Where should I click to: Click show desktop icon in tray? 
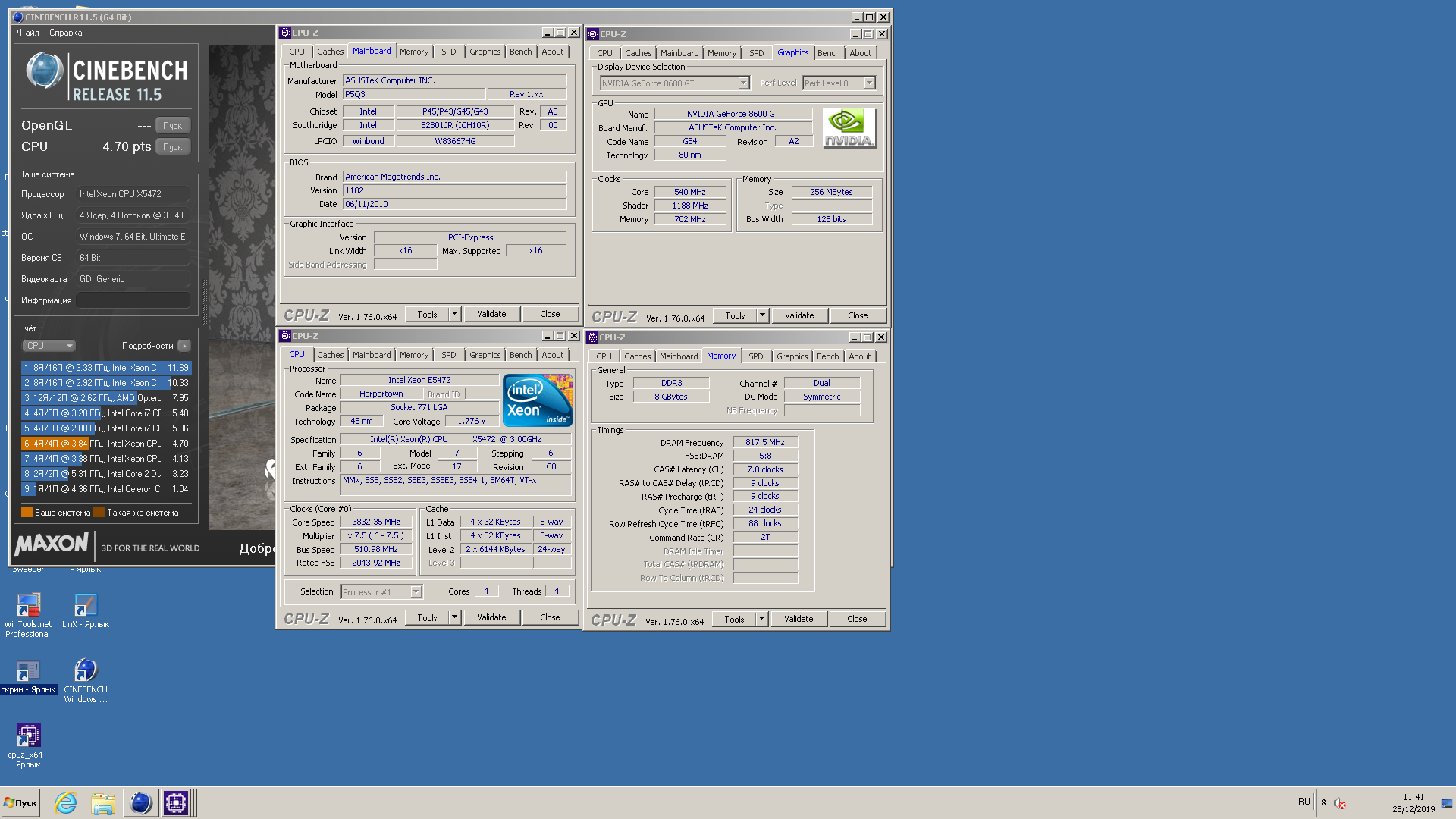[x=1447, y=803]
